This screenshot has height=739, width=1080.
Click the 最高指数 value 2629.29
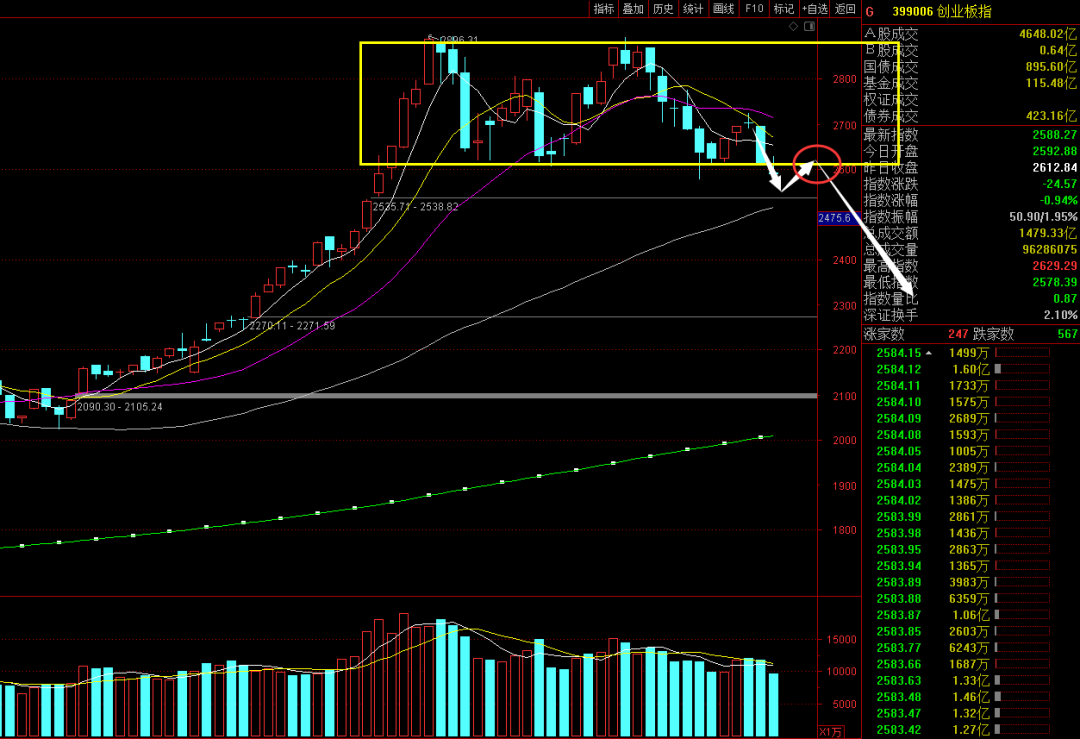click(1055, 266)
